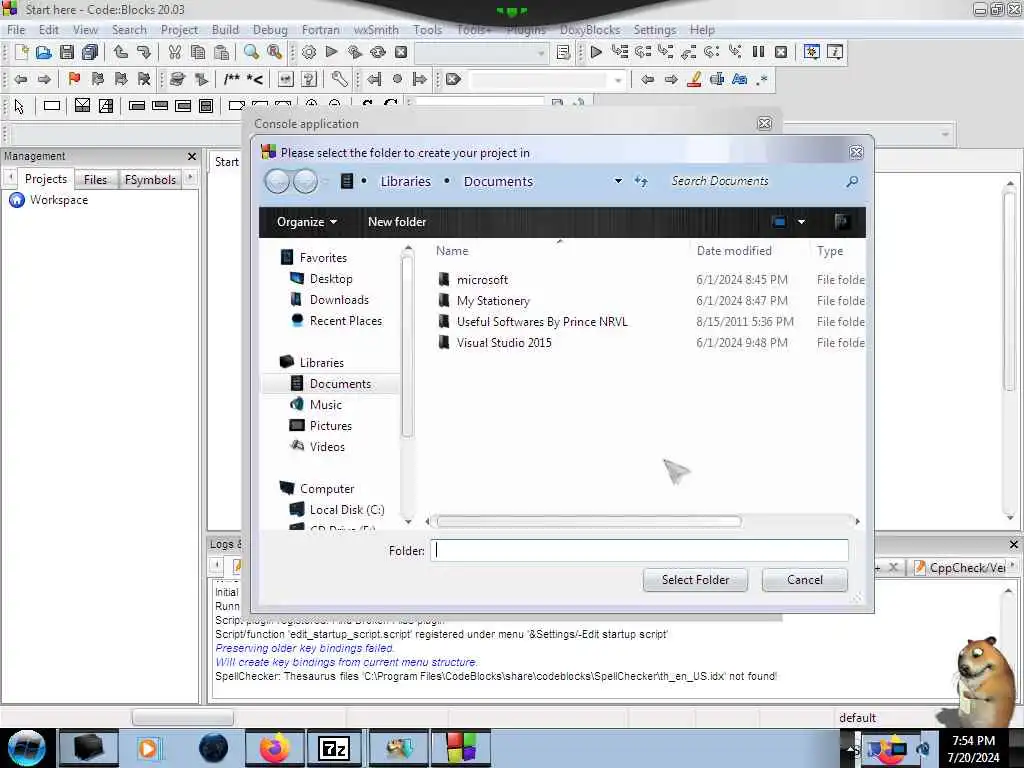Click the refresh button beside address bar
Screen dimensions: 1024x768
click(641, 182)
